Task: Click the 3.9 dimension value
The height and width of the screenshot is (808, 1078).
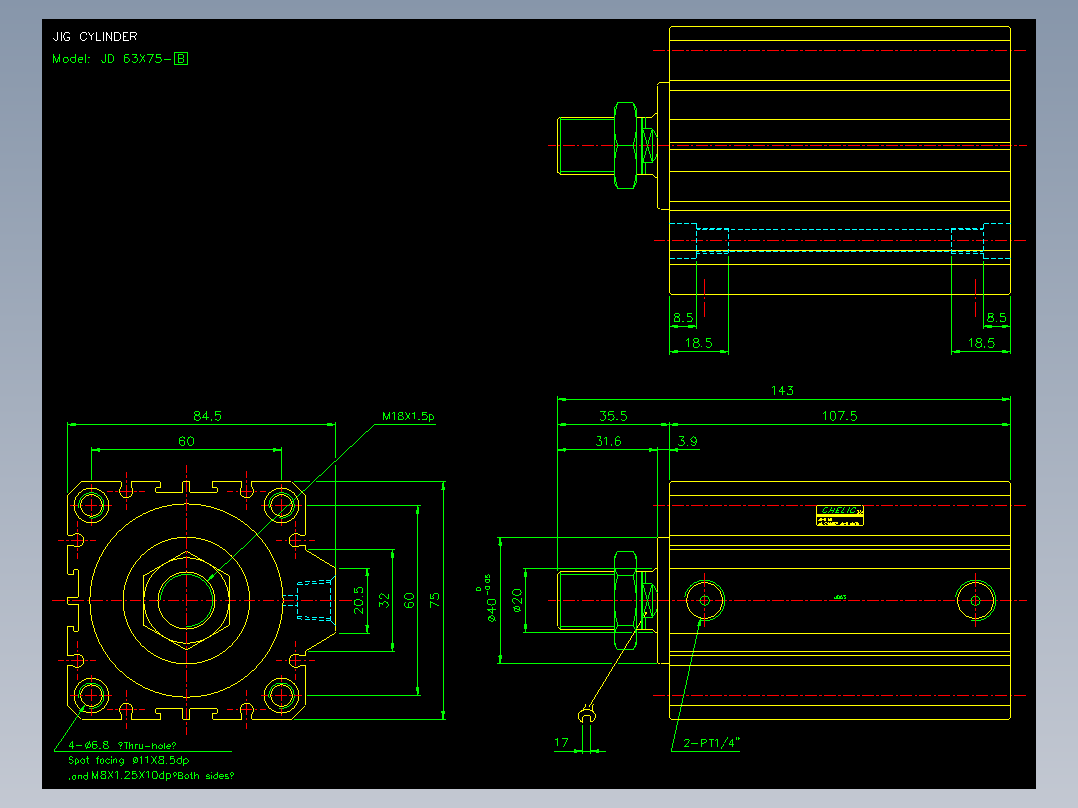Action: point(688,441)
